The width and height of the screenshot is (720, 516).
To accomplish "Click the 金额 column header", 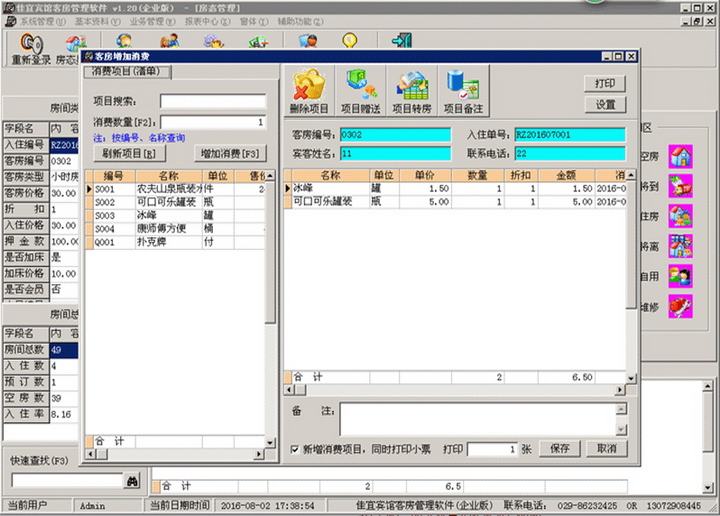I will coord(567,175).
